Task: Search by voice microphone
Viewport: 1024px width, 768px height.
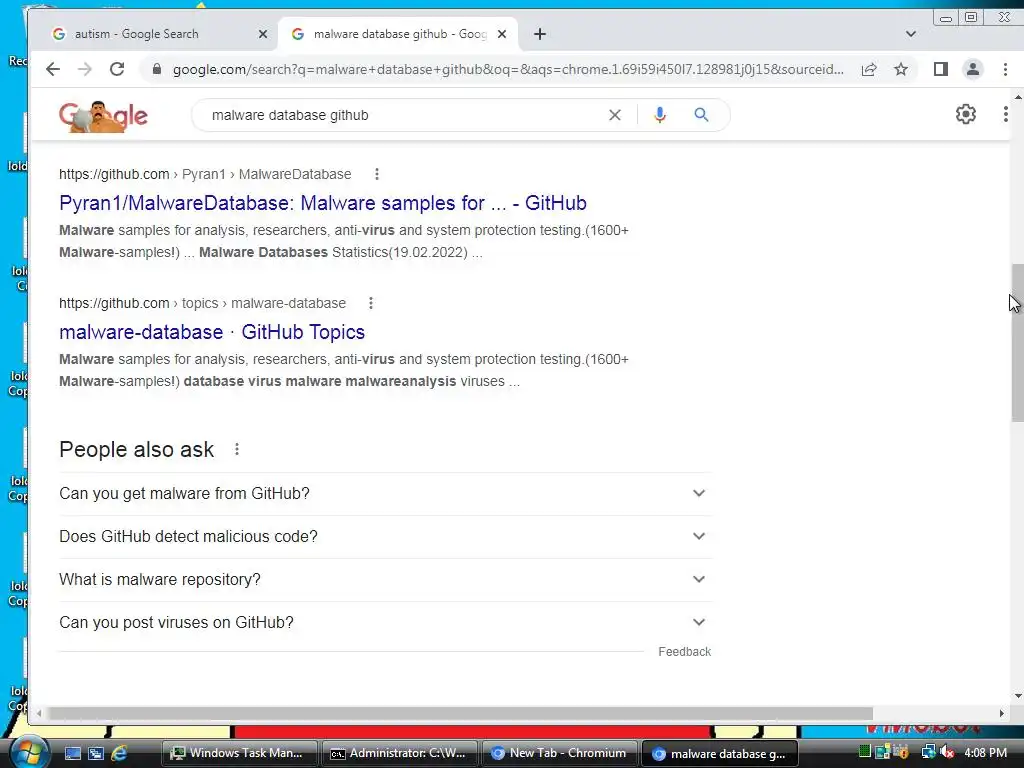Action: click(660, 115)
